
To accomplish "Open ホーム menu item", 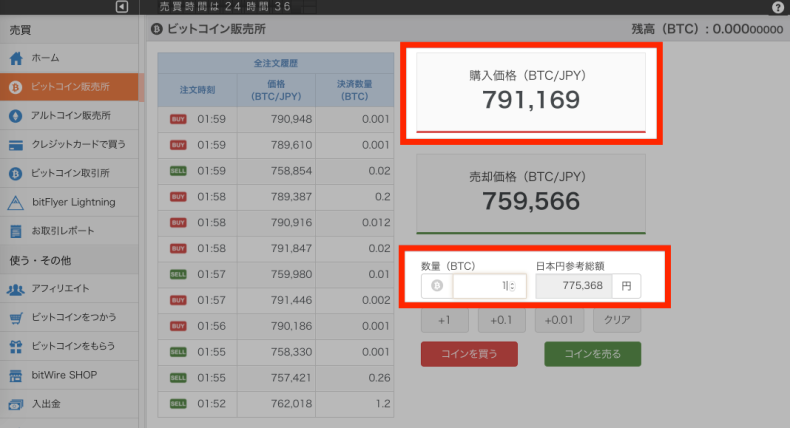I will [x=70, y=58].
